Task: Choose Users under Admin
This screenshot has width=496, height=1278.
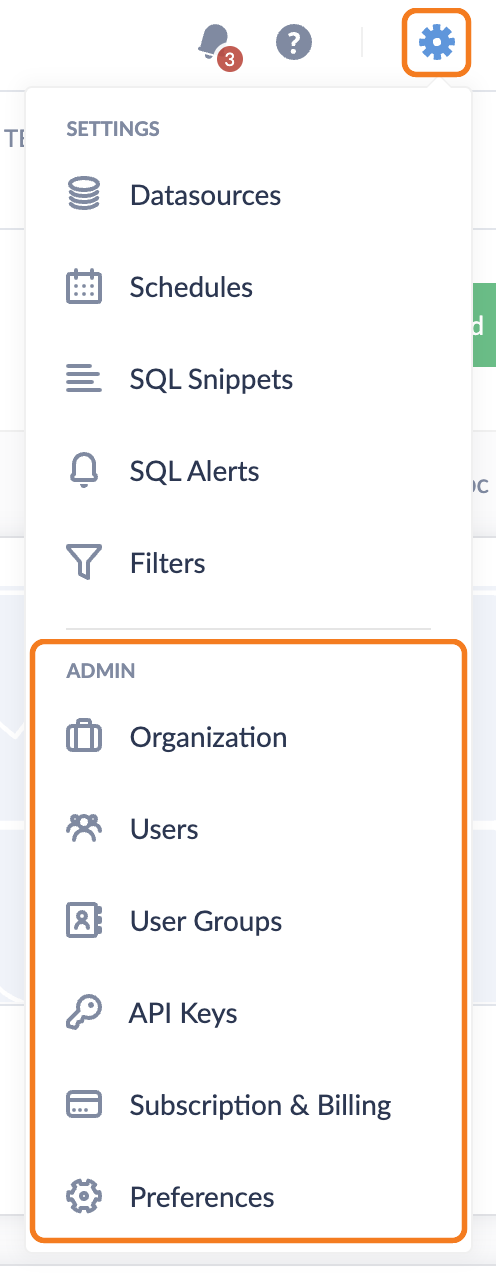Action: click(248, 829)
